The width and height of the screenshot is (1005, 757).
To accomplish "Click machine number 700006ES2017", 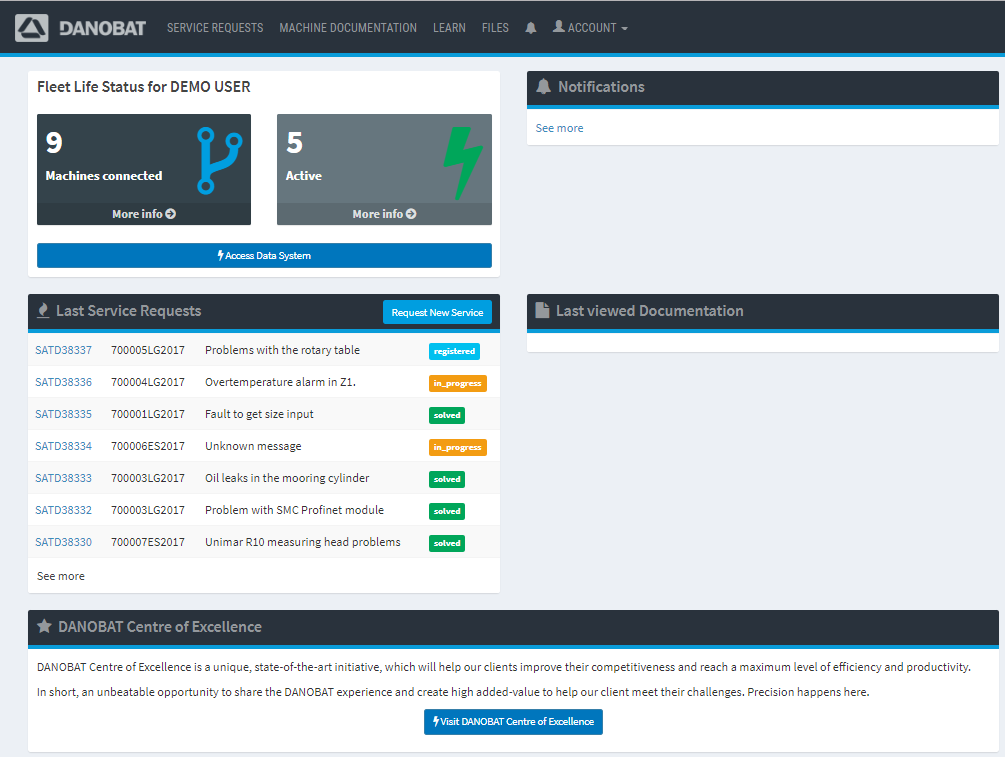I will tap(148, 446).
